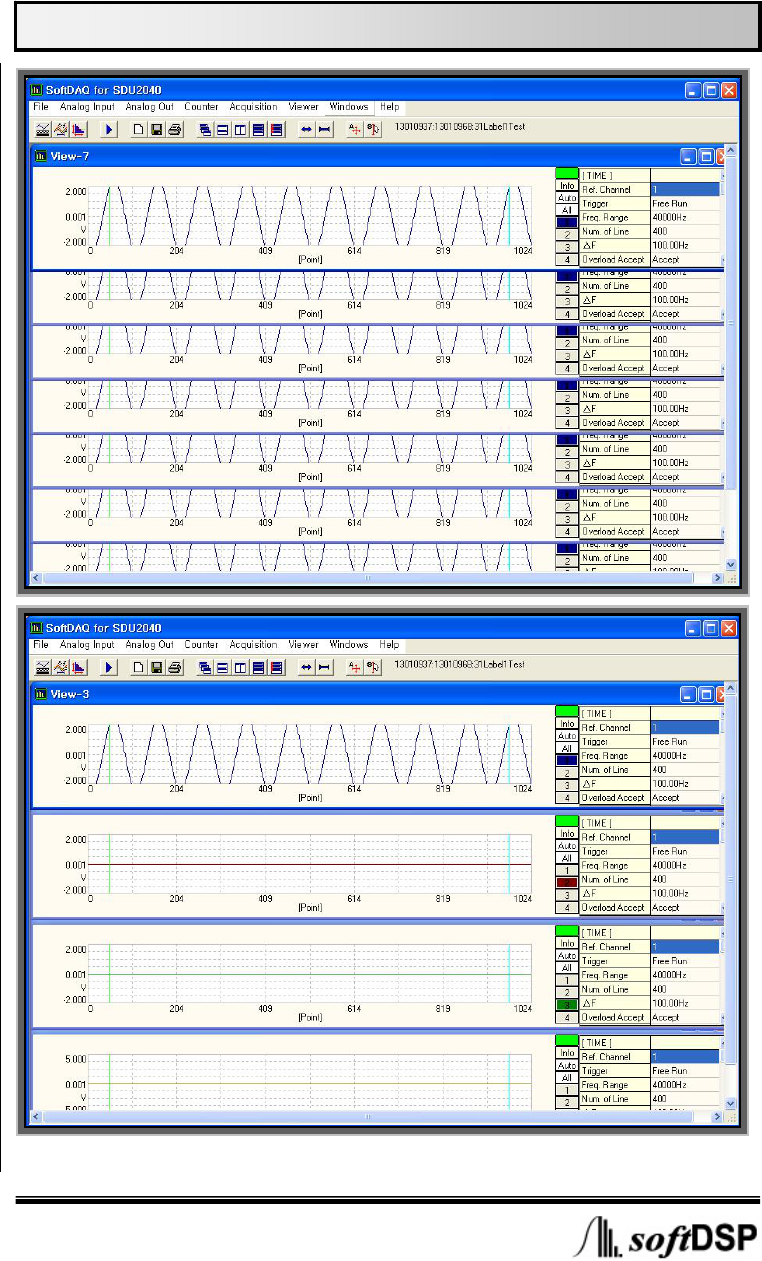This screenshot has height=1261, width=762.
Task: Click the cascade windows icon in View-7 window toolbar
Action: tap(205, 129)
